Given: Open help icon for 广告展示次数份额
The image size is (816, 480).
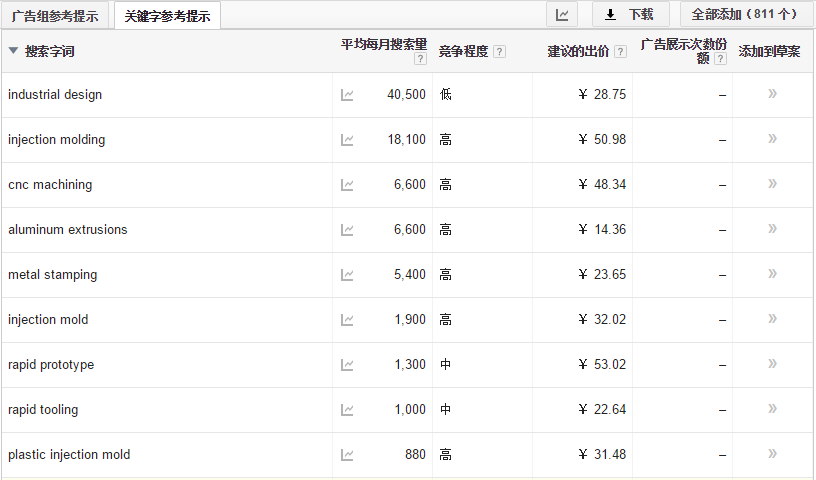Looking at the screenshot, I should click(x=720, y=58).
